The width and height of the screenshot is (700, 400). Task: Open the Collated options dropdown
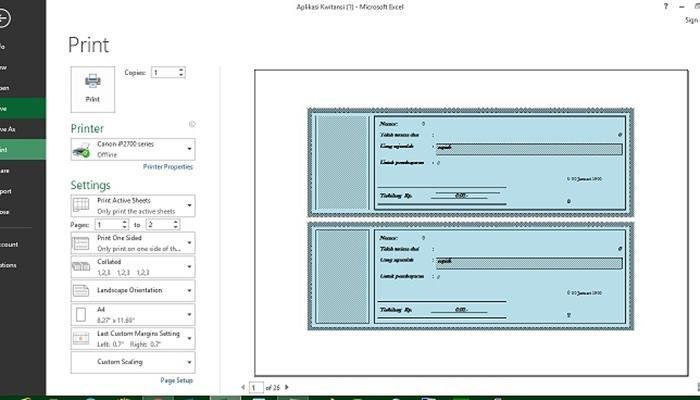[x=133, y=267]
